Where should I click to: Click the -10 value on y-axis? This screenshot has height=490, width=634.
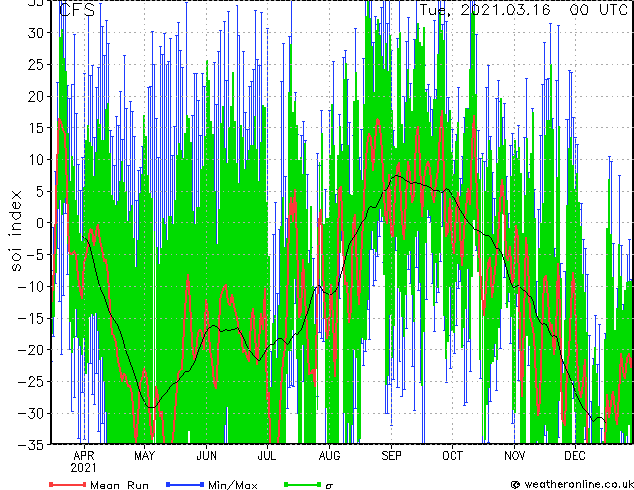(31, 286)
